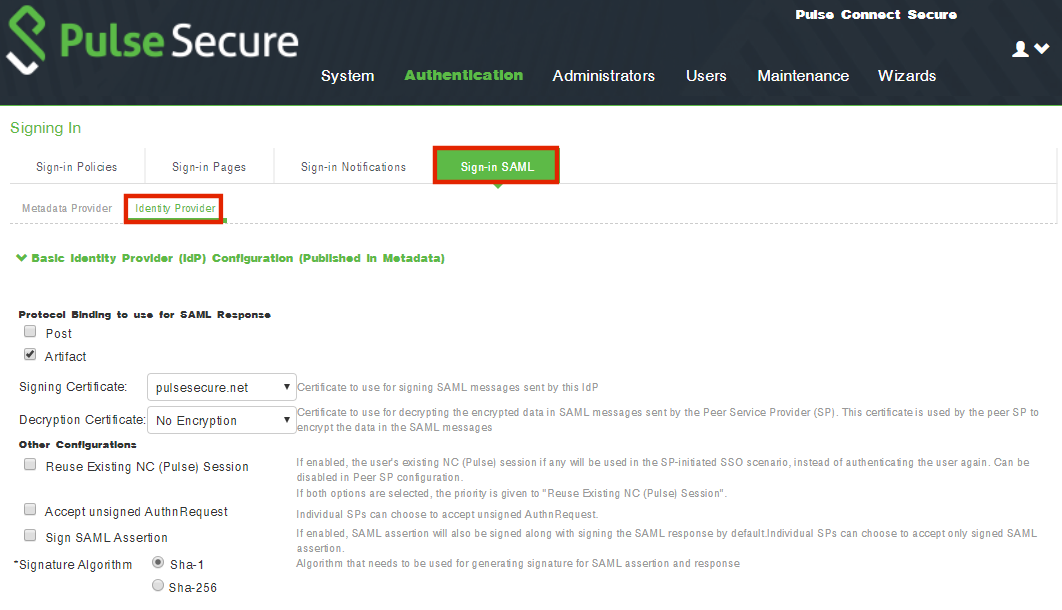Enable the Post protocol binding checkbox

click(31, 332)
